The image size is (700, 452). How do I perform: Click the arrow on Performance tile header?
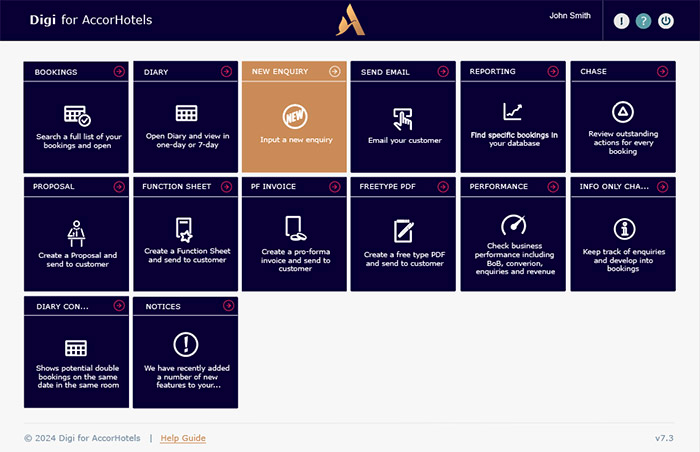click(553, 187)
